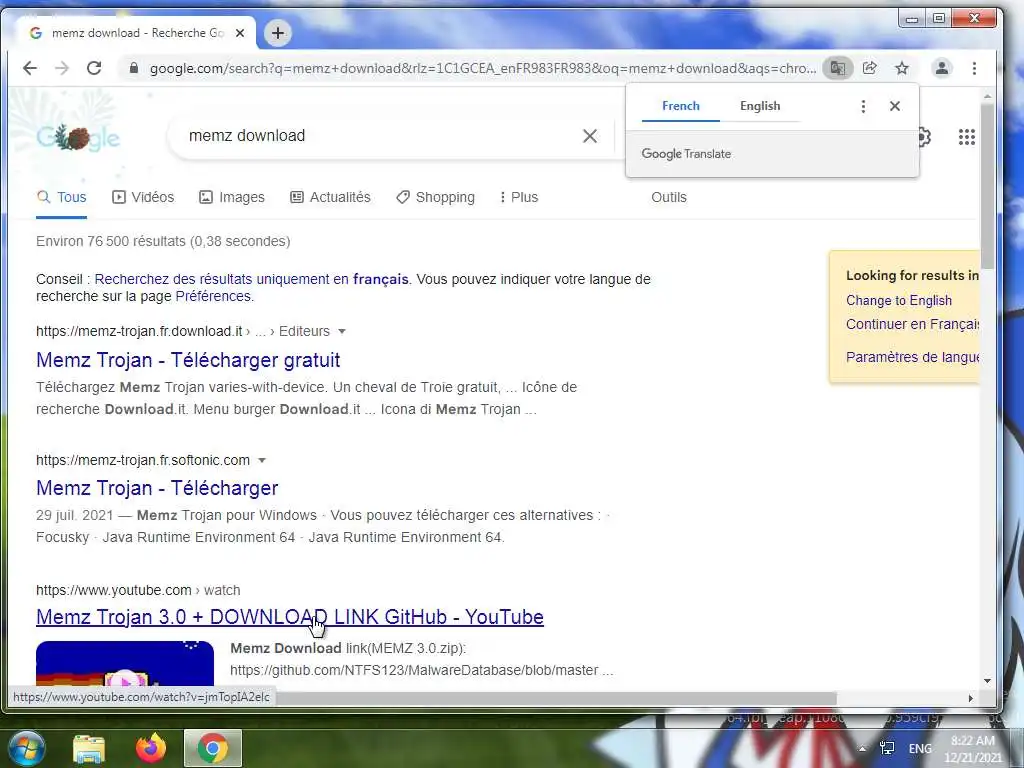The image size is (1024, 768).
Task: Expand dropdown arrow beside download.it URL
Action: click(x=342, y=332)
